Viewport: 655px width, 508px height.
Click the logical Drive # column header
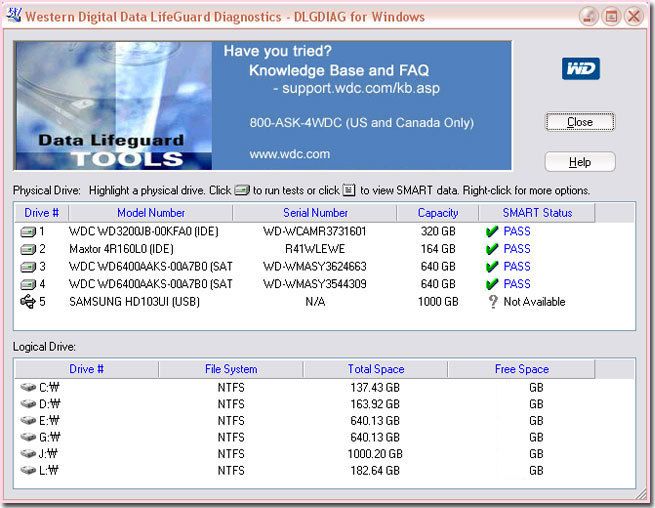(x=86, y=369)
